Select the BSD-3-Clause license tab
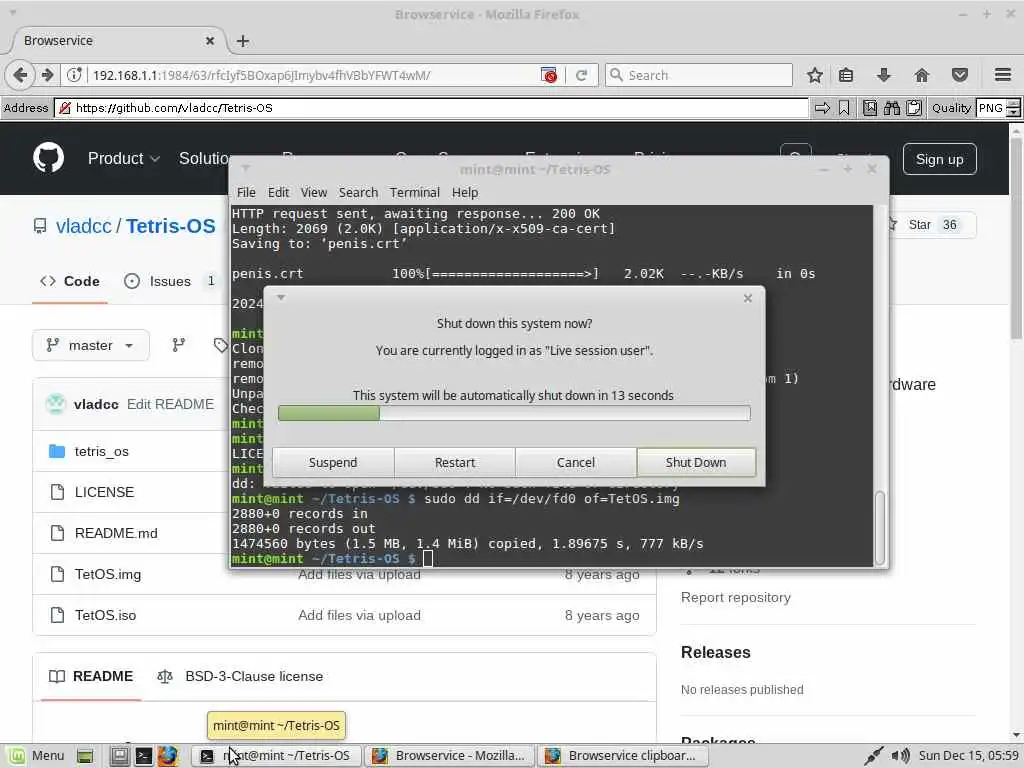This screenshot has height=768, width=1024. coord(240,676)
